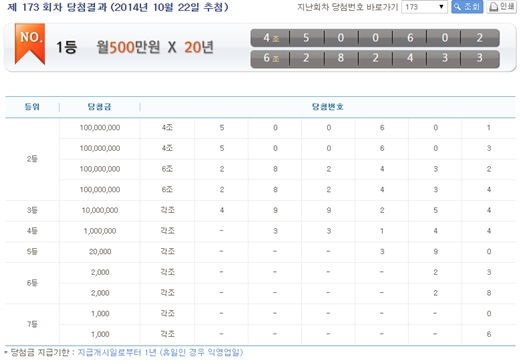Click the 10,000,000 prize amount
The height and width of the screenshot is (364, 520).
click(100, 210)
